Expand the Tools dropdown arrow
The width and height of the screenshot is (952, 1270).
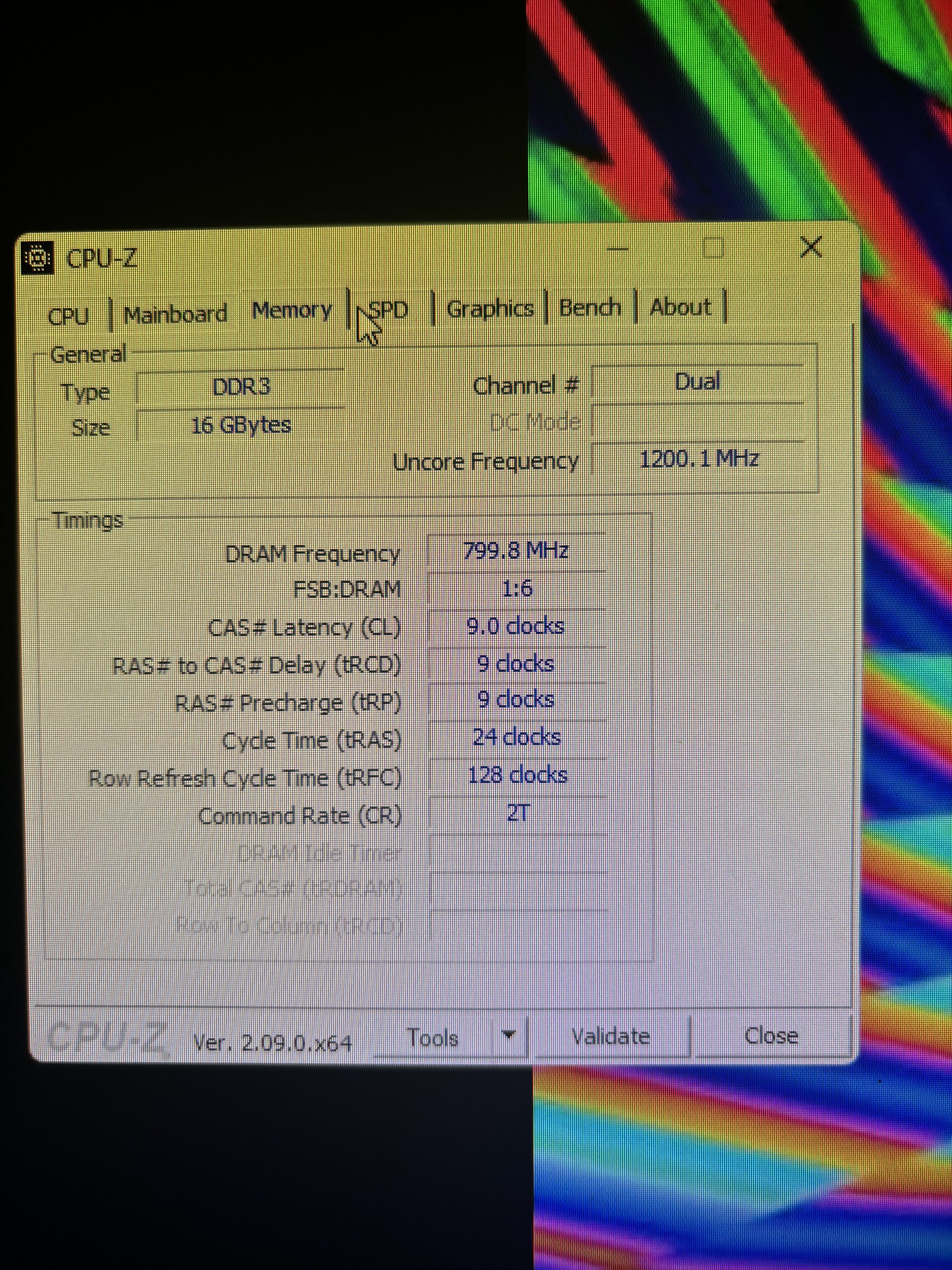508,1035
